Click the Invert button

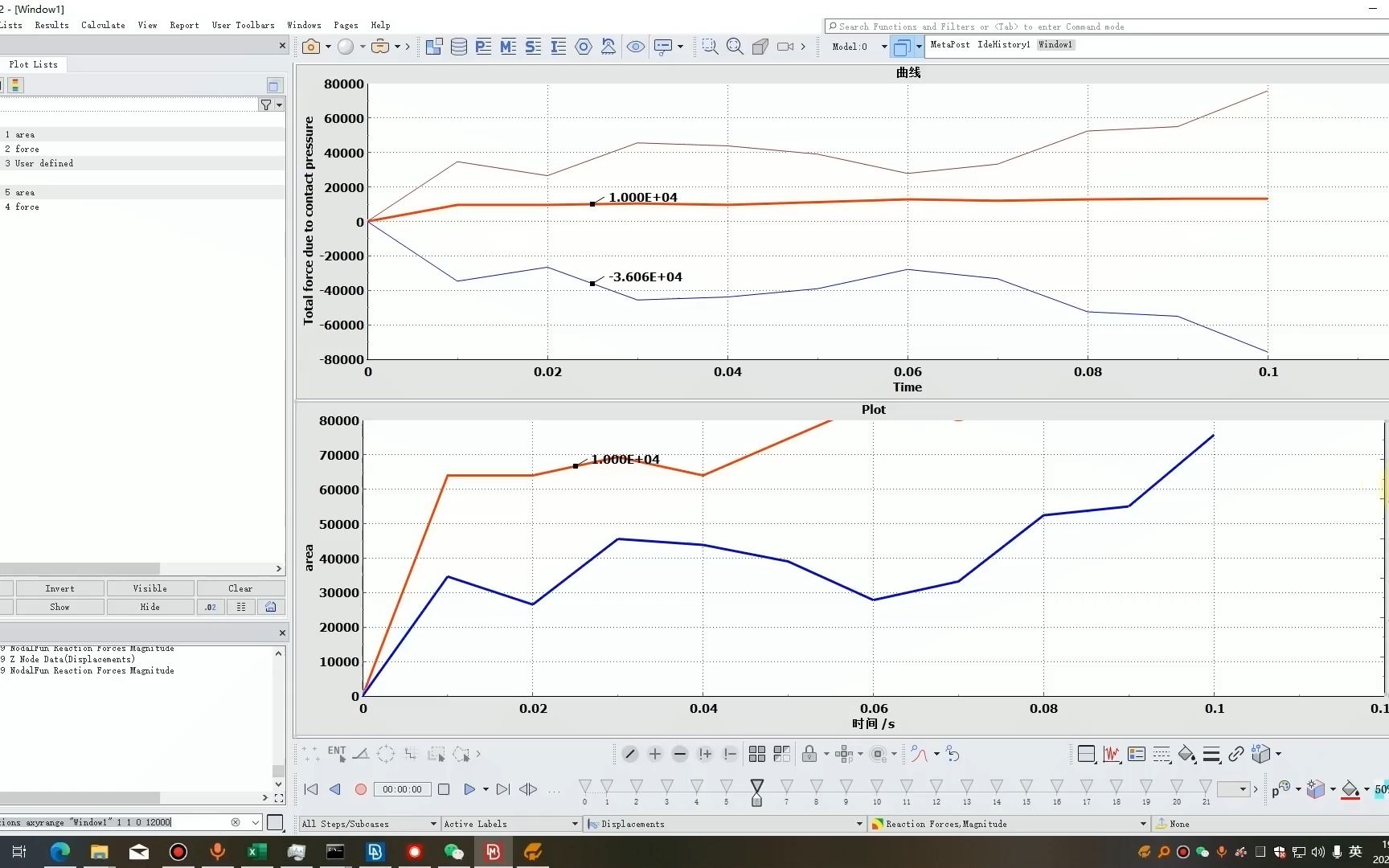(x=59, y=588)
